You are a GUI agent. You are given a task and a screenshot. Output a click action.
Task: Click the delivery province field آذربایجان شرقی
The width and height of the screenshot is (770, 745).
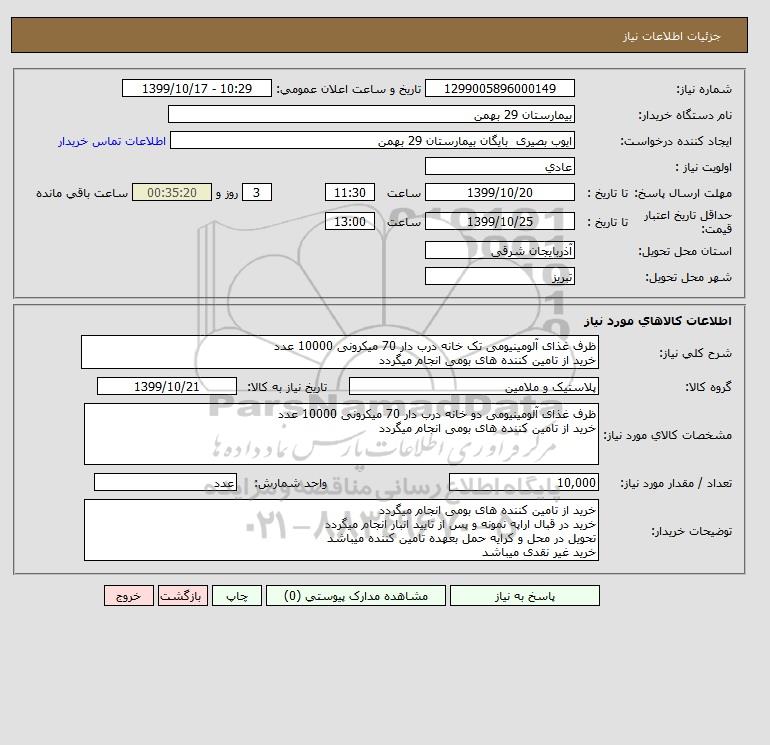pos(499,250)
